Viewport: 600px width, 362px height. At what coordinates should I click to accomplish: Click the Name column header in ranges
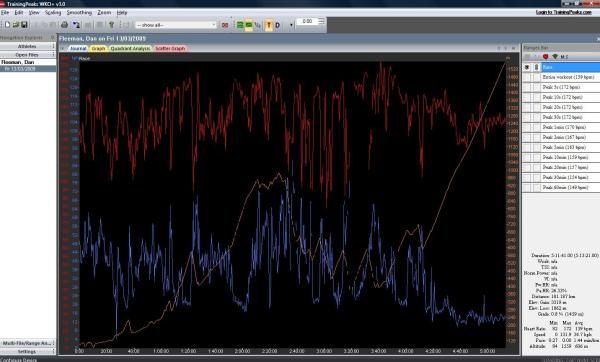coord(570,67)
